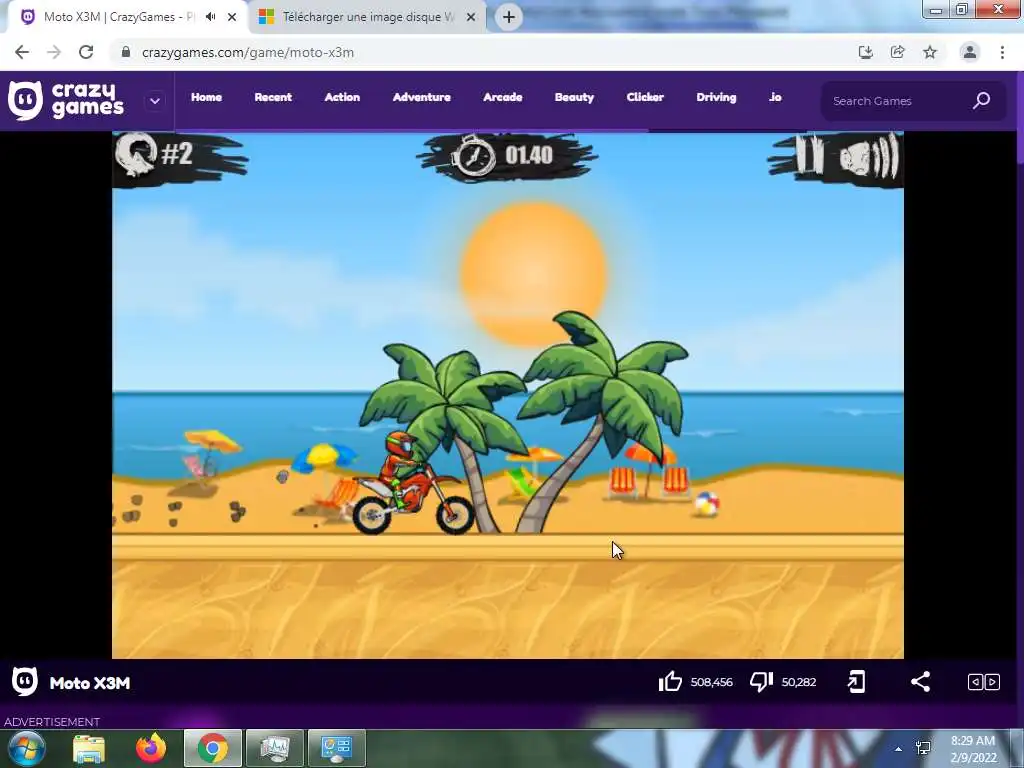Open the Driving category
The image size is (1024, 768).
[x=716, y=97]
